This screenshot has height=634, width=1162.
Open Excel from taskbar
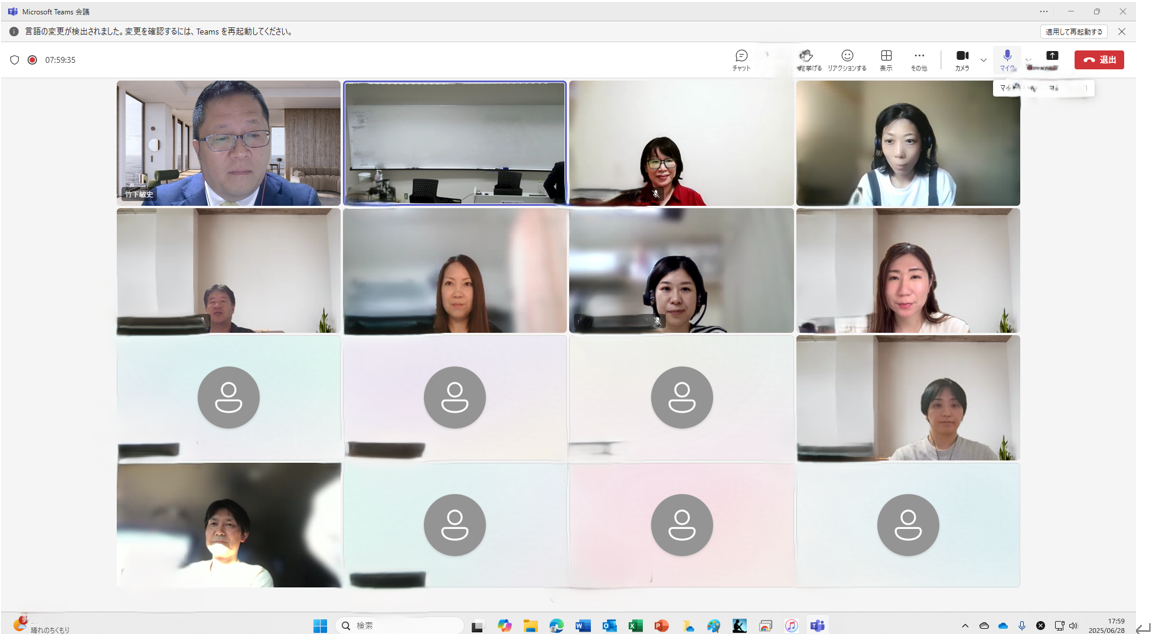635,626
